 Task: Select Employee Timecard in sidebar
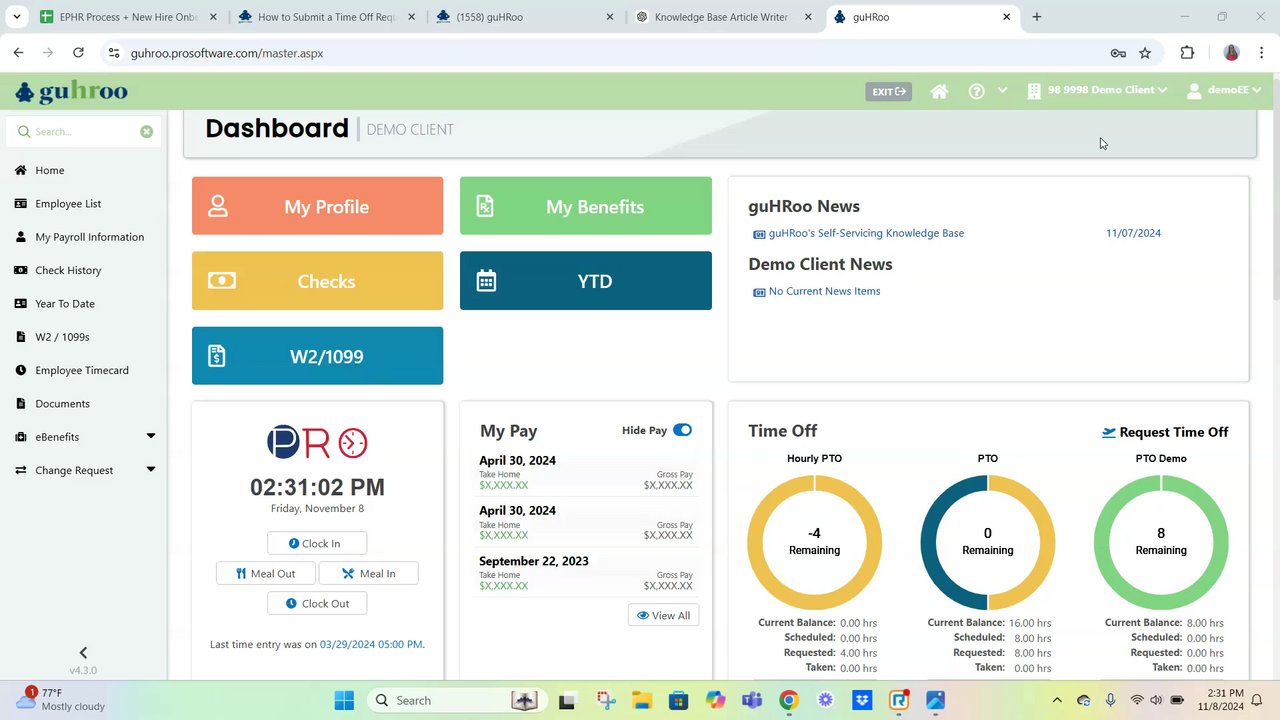[x=83, y=370]
